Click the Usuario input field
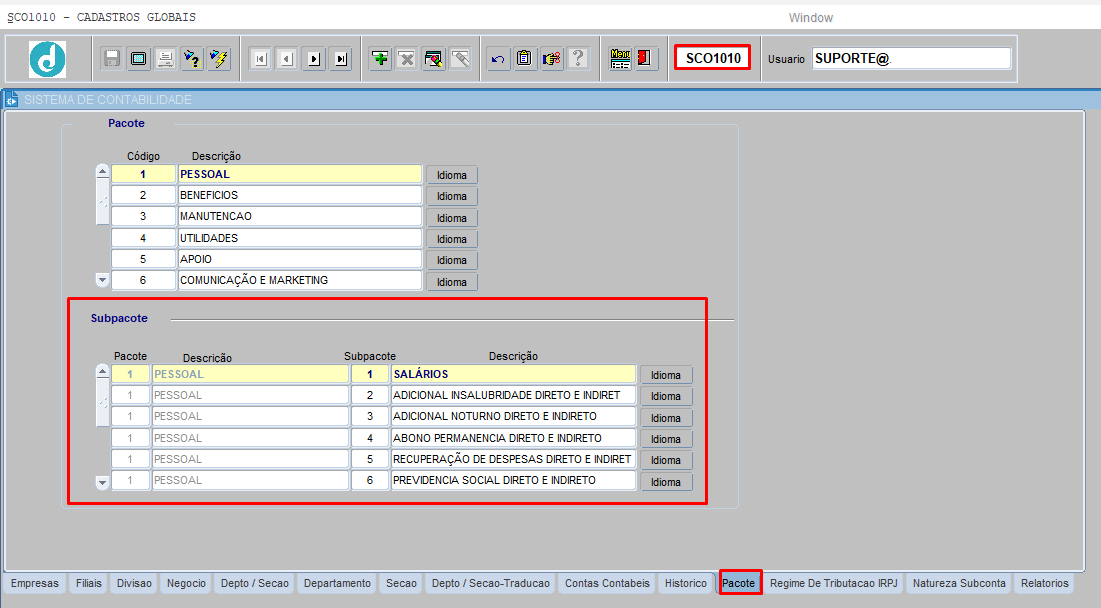 pos(911,58)
